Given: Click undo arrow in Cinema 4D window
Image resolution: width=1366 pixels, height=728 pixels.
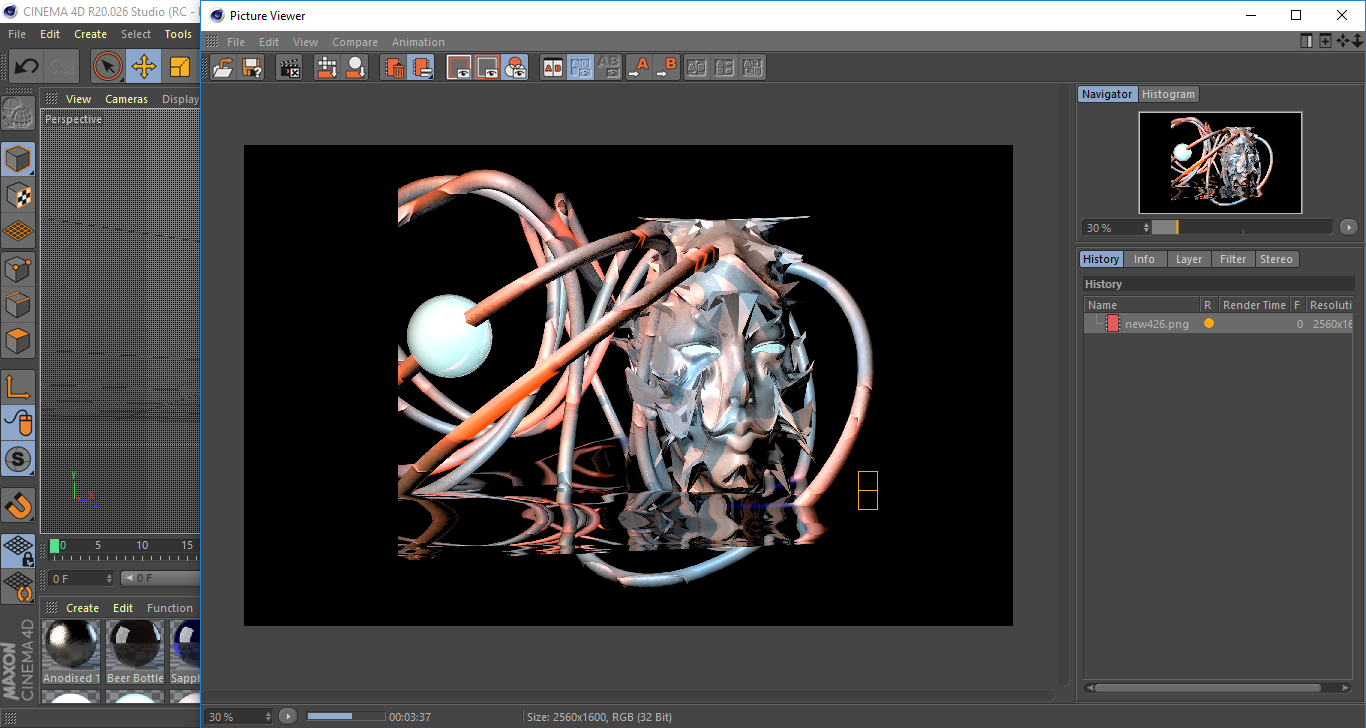Looking at the screenshot, I should [26, 67].
